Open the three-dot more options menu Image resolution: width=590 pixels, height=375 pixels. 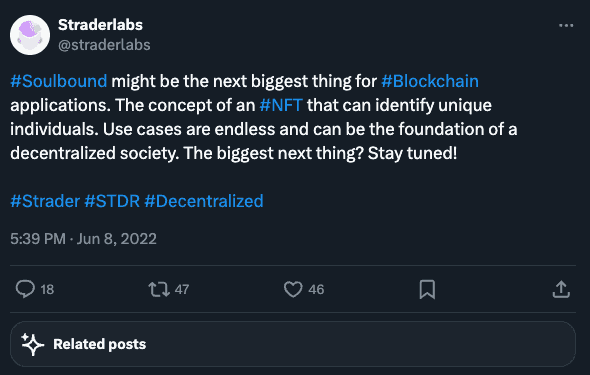tap(566, 26)
